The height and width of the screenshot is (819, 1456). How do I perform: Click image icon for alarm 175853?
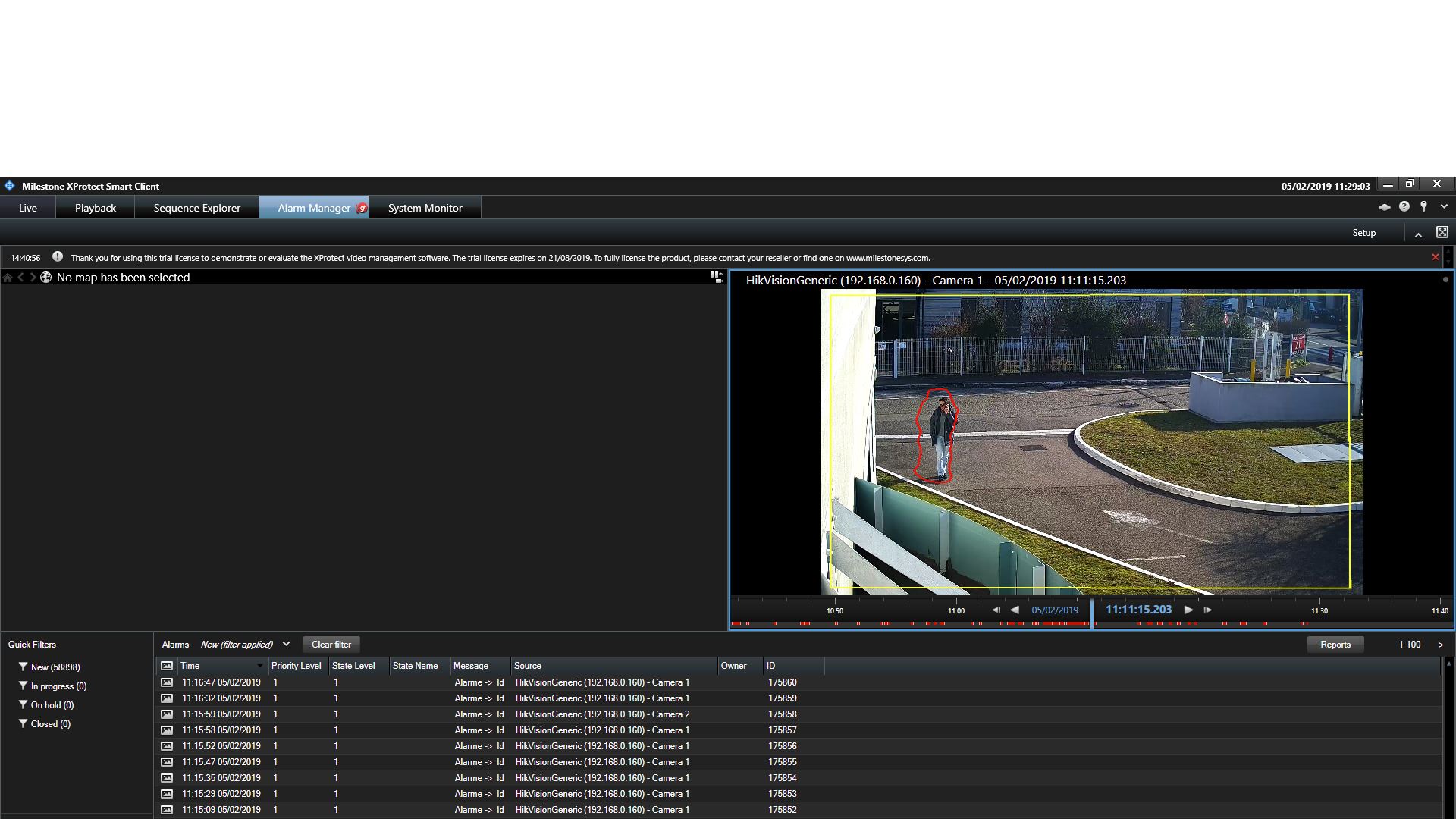click(x=167, y=794)
